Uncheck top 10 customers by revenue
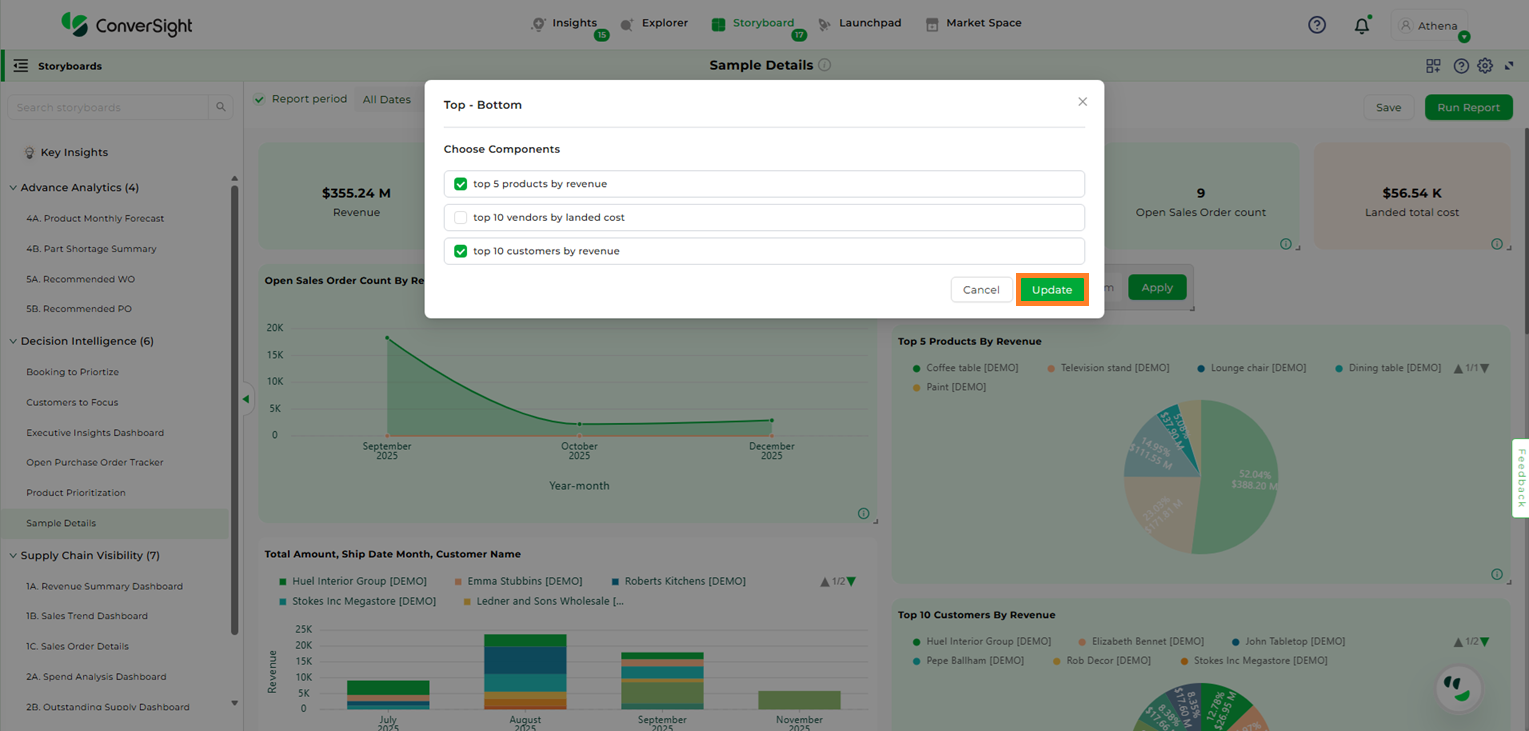 pos(461,251)
